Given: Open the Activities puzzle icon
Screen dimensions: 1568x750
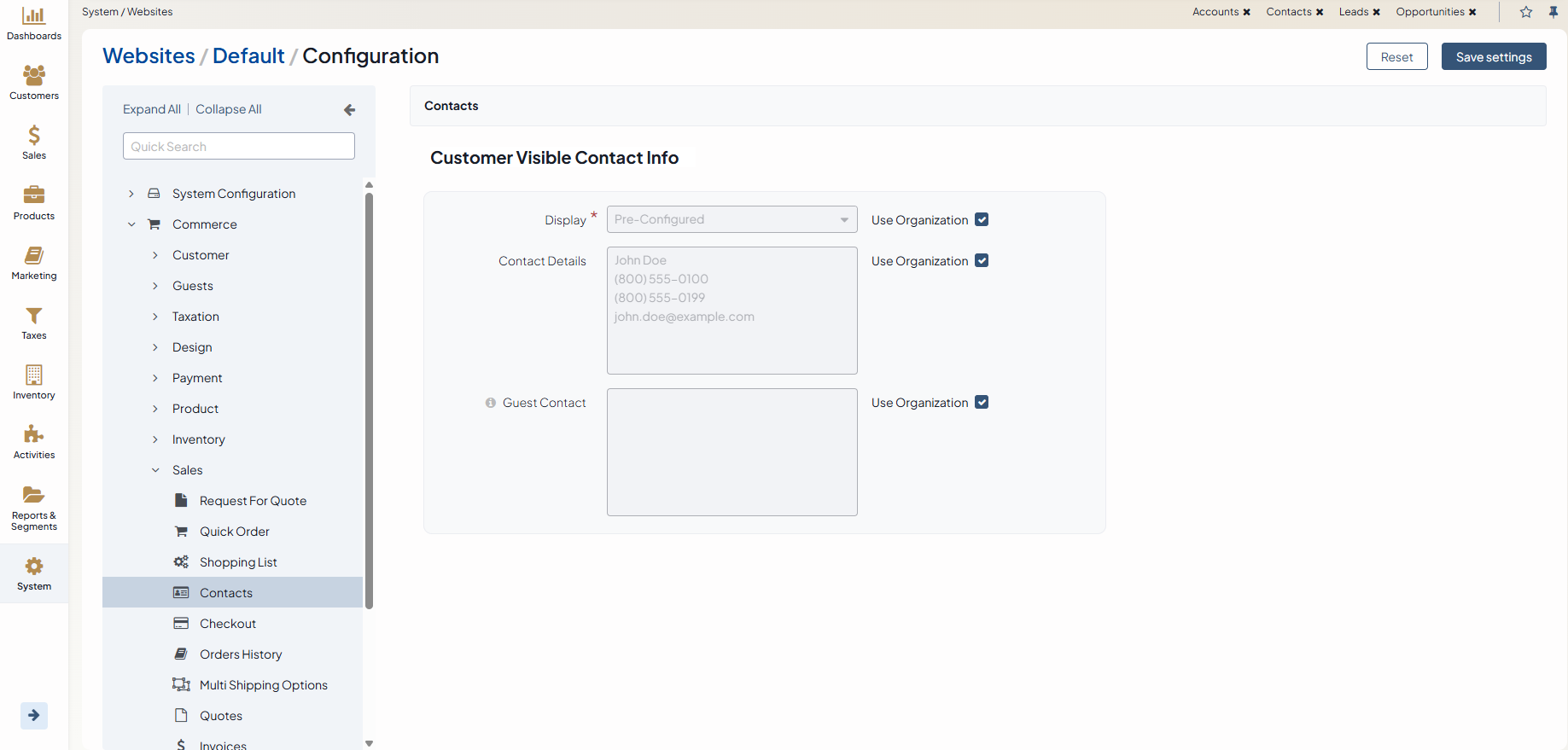Looking at the screenshot, I should pos(34,435).
